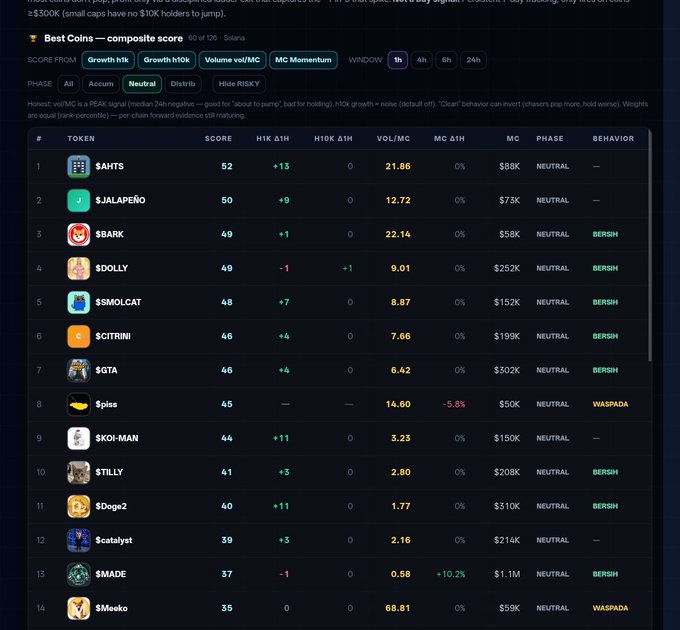
Task: Click the +10.2% MC change value
Action: click(451, 574)
